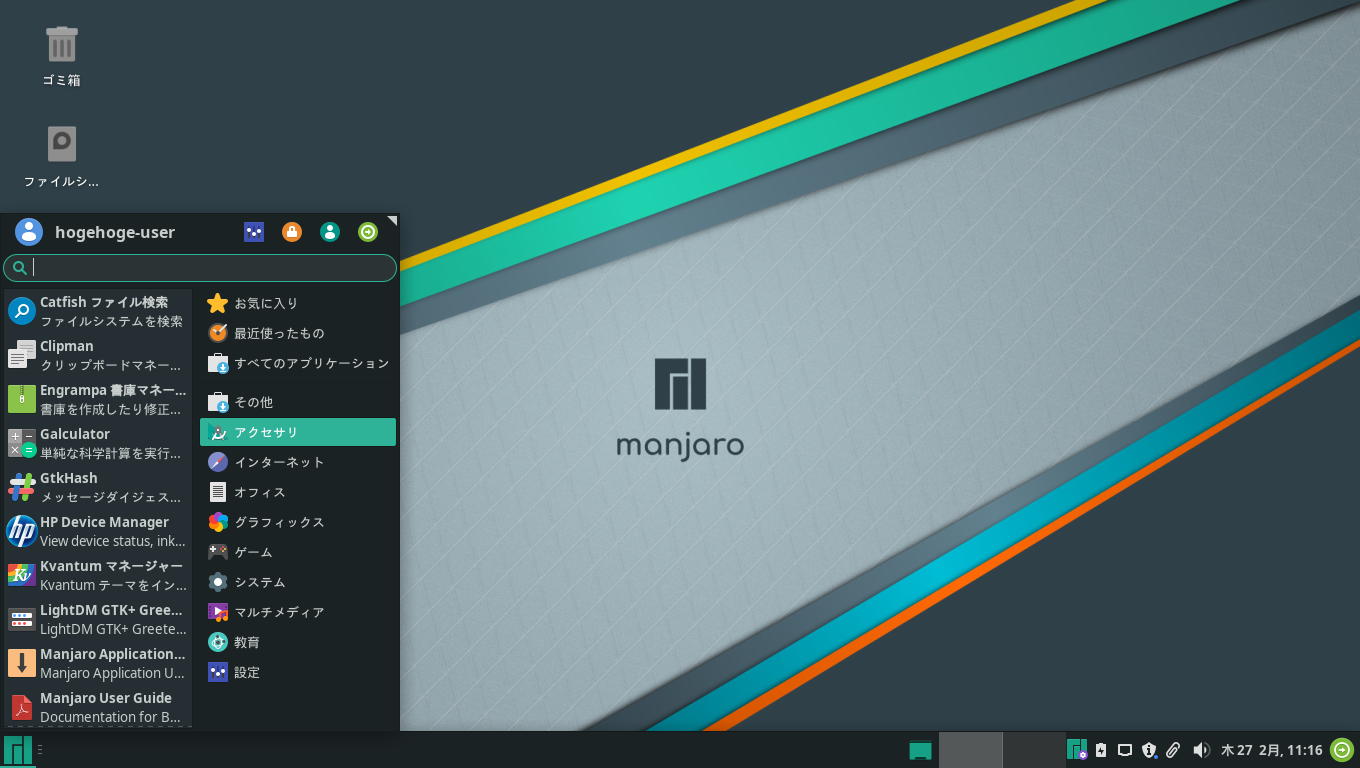Select オフィス category
The height and width of the screenshot is (768, 1360).
(x=298, y=492)
